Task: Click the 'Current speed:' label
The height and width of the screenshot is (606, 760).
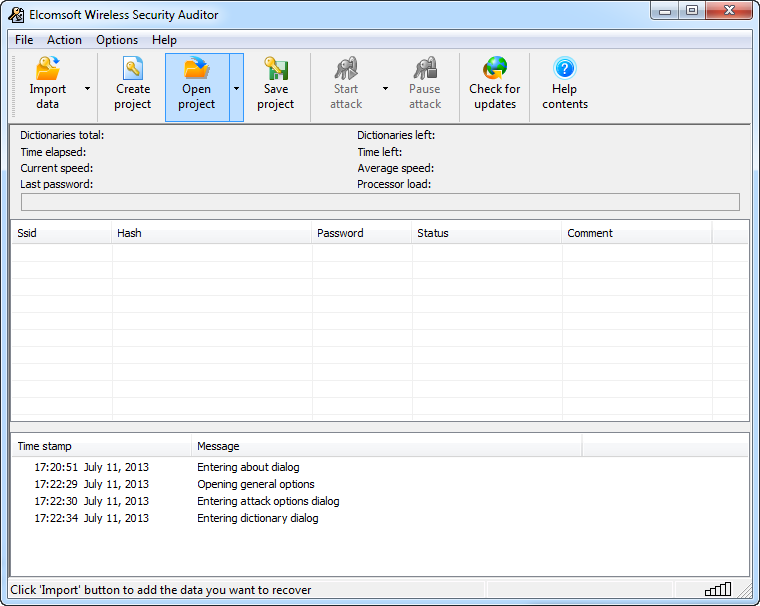Action: click(57, 168)
